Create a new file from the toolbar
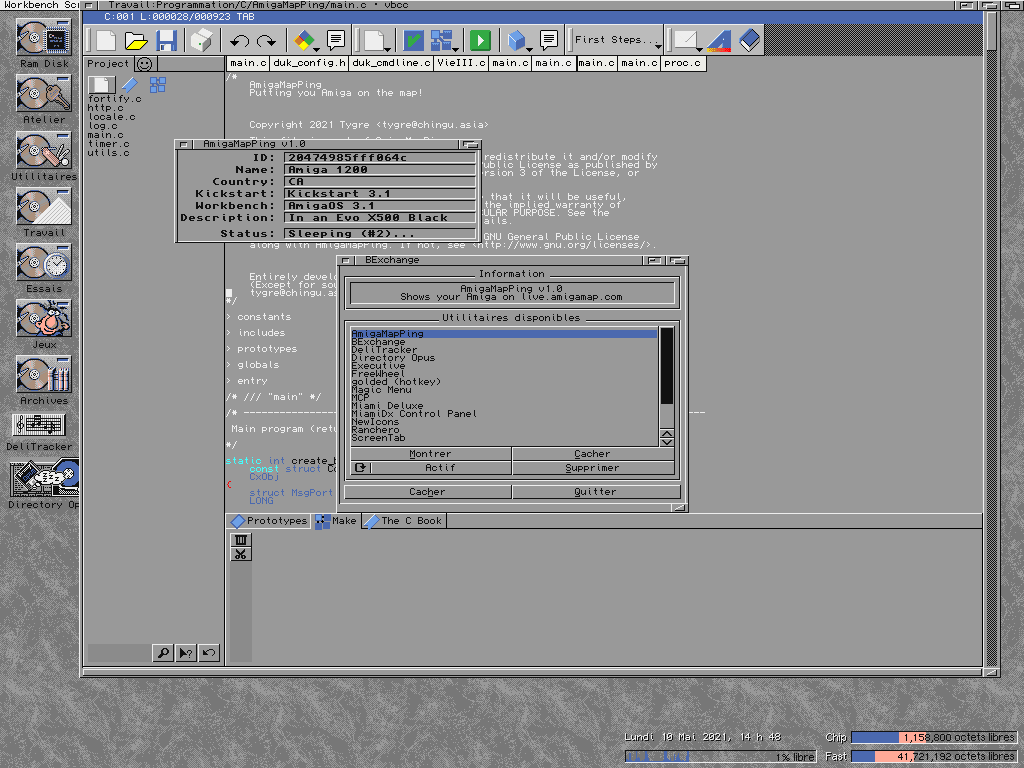 [106, 40]
